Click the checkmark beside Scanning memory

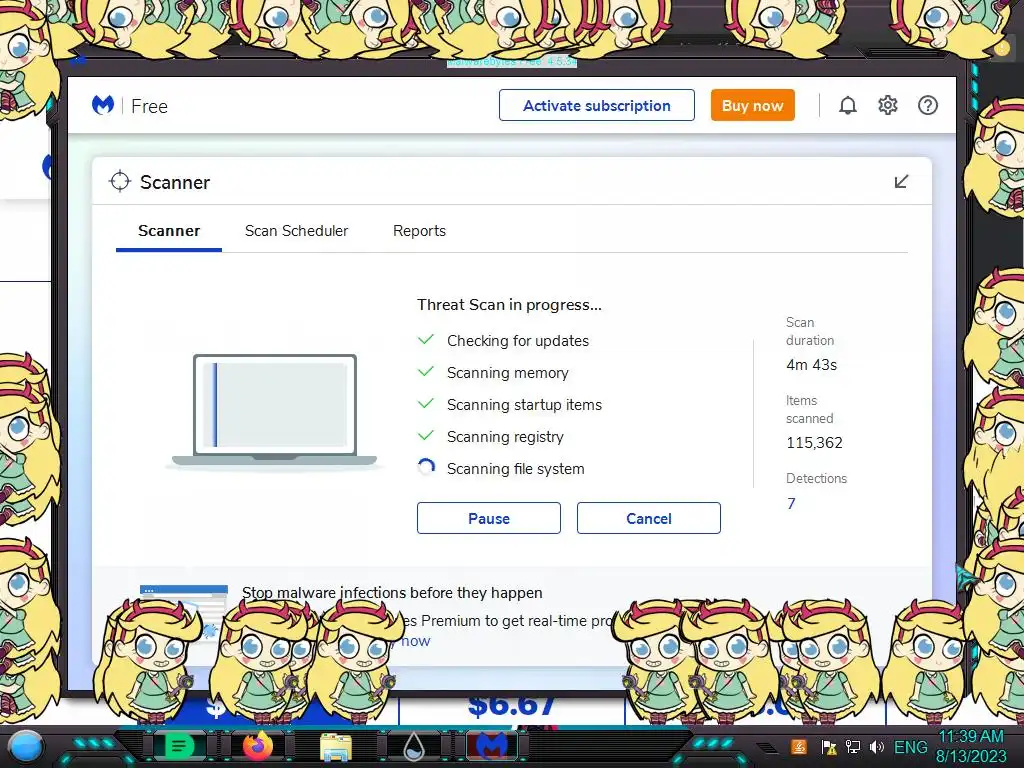click(x=426, y=372)
